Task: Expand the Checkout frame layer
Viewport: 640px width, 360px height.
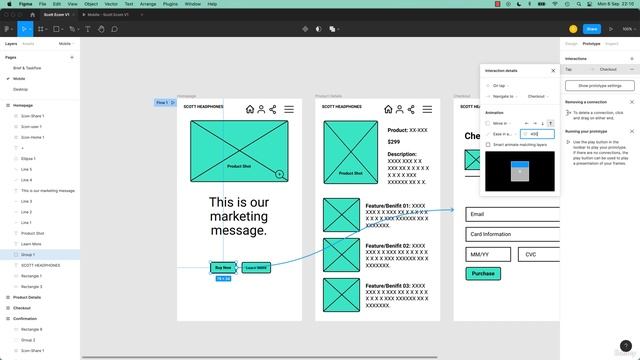Action: pyautogui.click(x=8, y=308)
